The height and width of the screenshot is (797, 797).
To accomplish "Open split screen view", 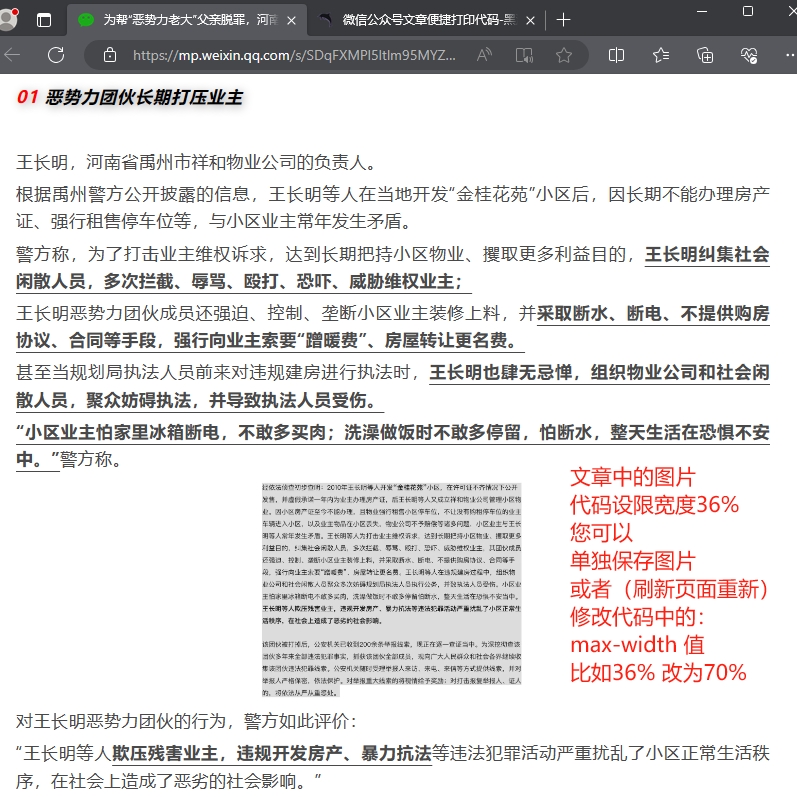I will click(x=616, y=55).
